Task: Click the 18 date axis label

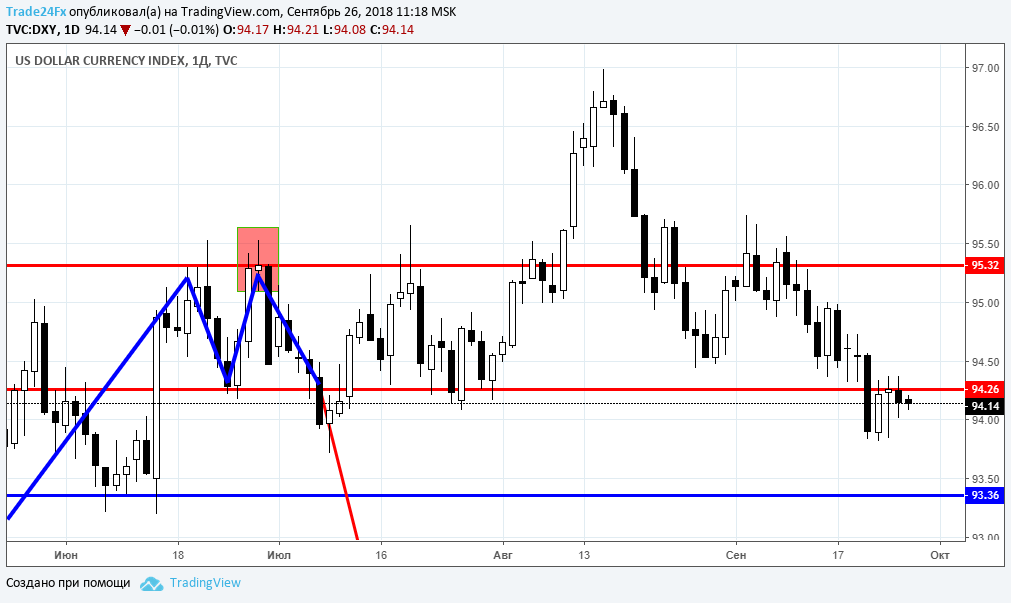Action: click(178, 555)
